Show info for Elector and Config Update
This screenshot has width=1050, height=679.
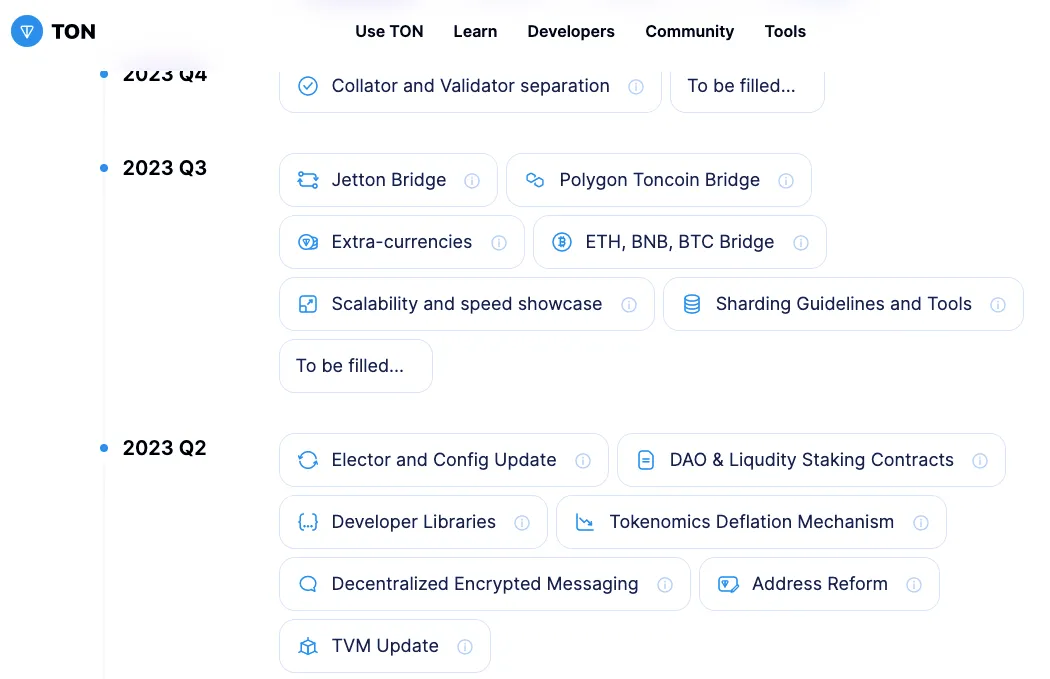pyautogui.click(x=583, y=461)
